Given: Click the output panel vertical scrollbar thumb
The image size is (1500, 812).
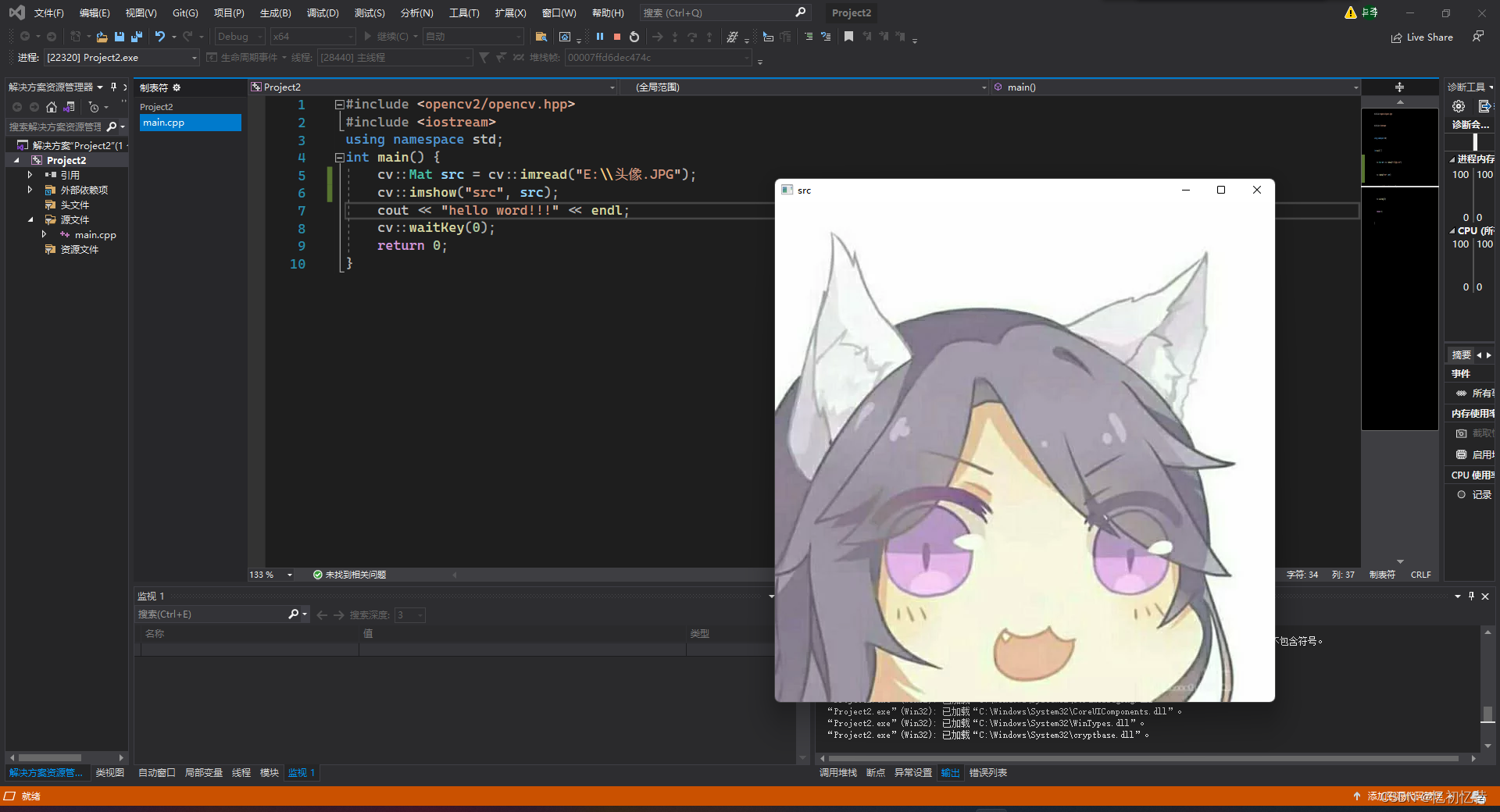Looking at the screenshot, I should point(1487,714).
